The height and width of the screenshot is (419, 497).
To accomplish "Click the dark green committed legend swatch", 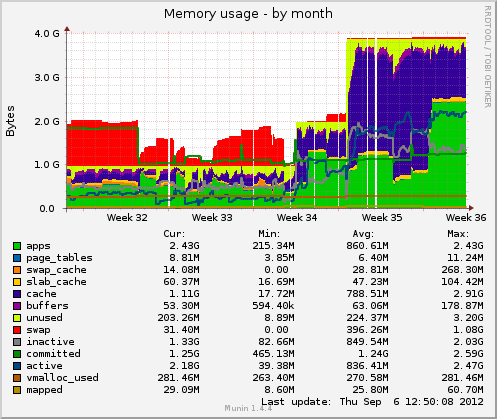I will (17, 354).
